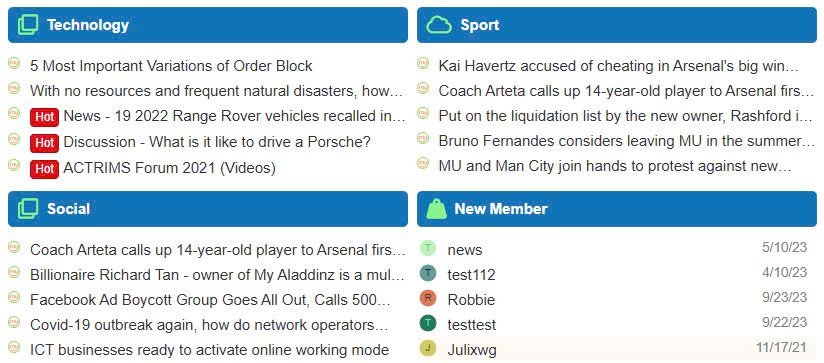Open ICT businesses online working mode article

point(210,350)
